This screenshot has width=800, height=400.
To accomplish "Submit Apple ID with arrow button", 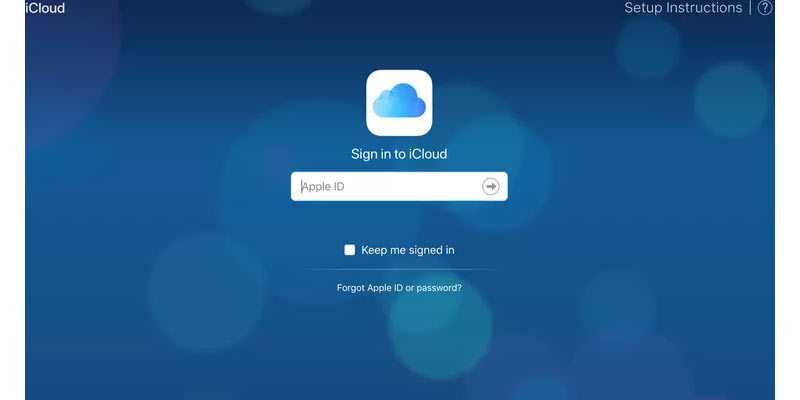I will pos(491,187).
